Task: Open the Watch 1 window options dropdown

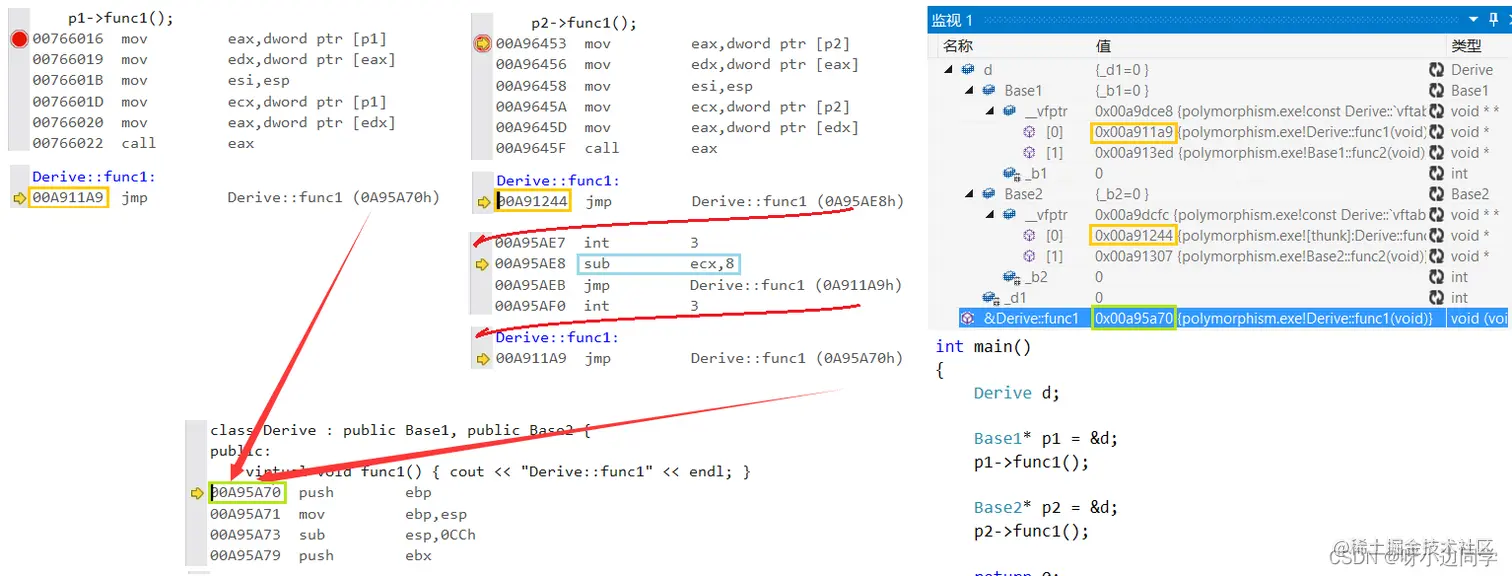Action: click(1474, 19)
